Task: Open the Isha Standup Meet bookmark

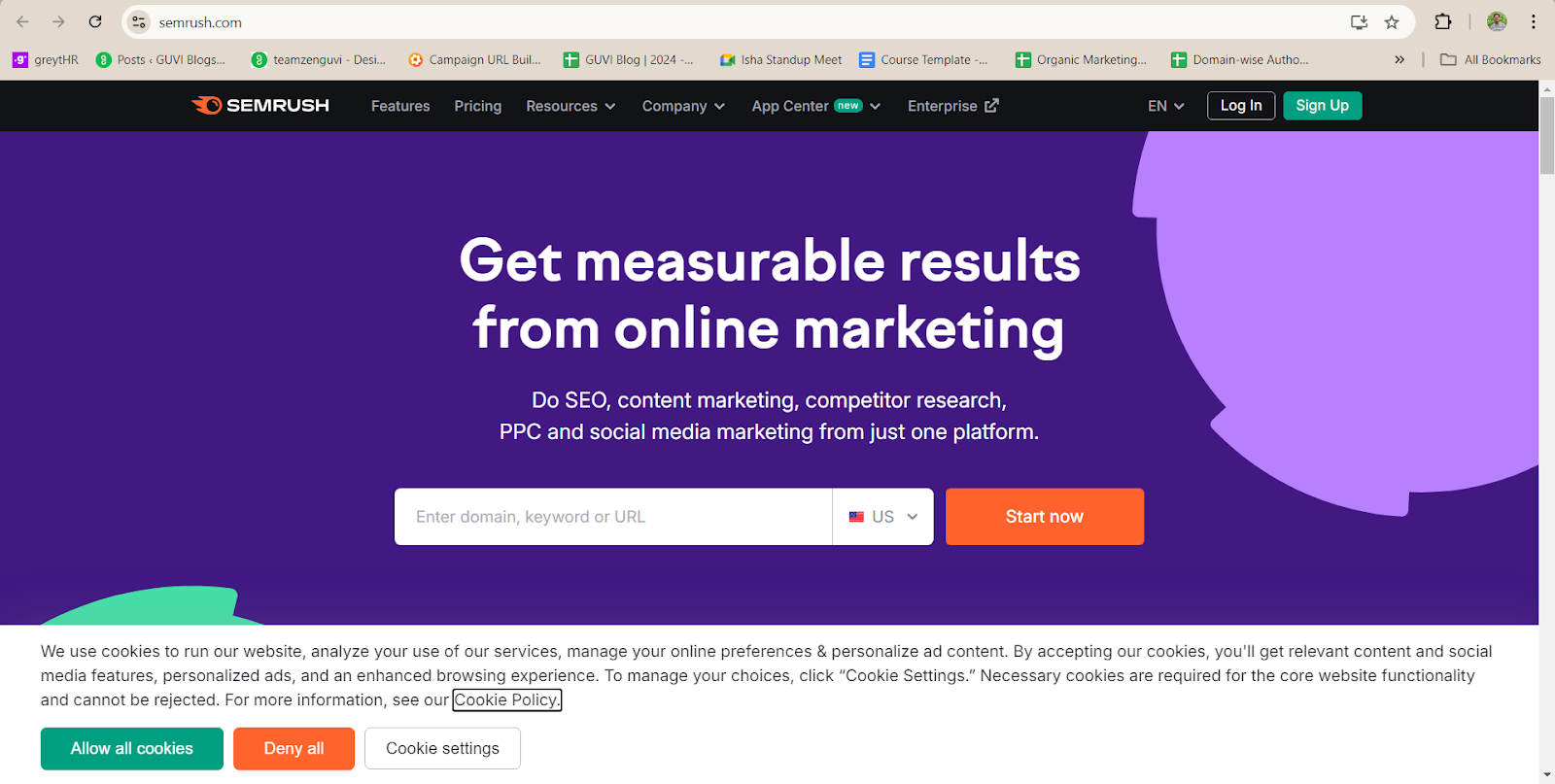Action: click(780, 59)
